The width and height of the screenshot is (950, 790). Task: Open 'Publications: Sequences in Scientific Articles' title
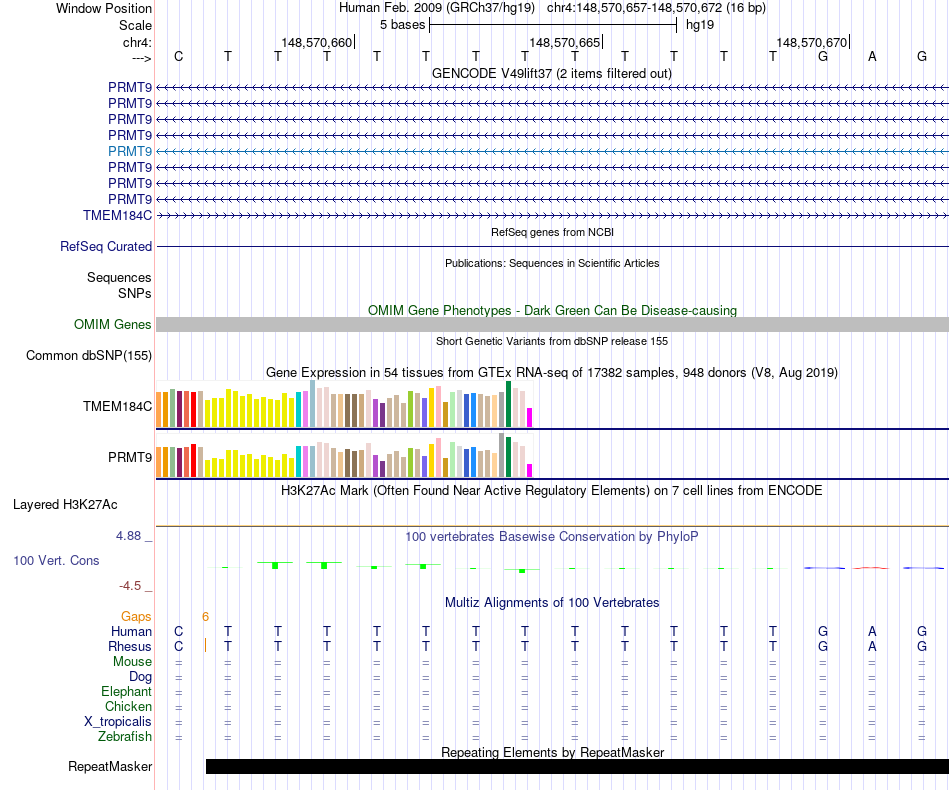(552, 263)
